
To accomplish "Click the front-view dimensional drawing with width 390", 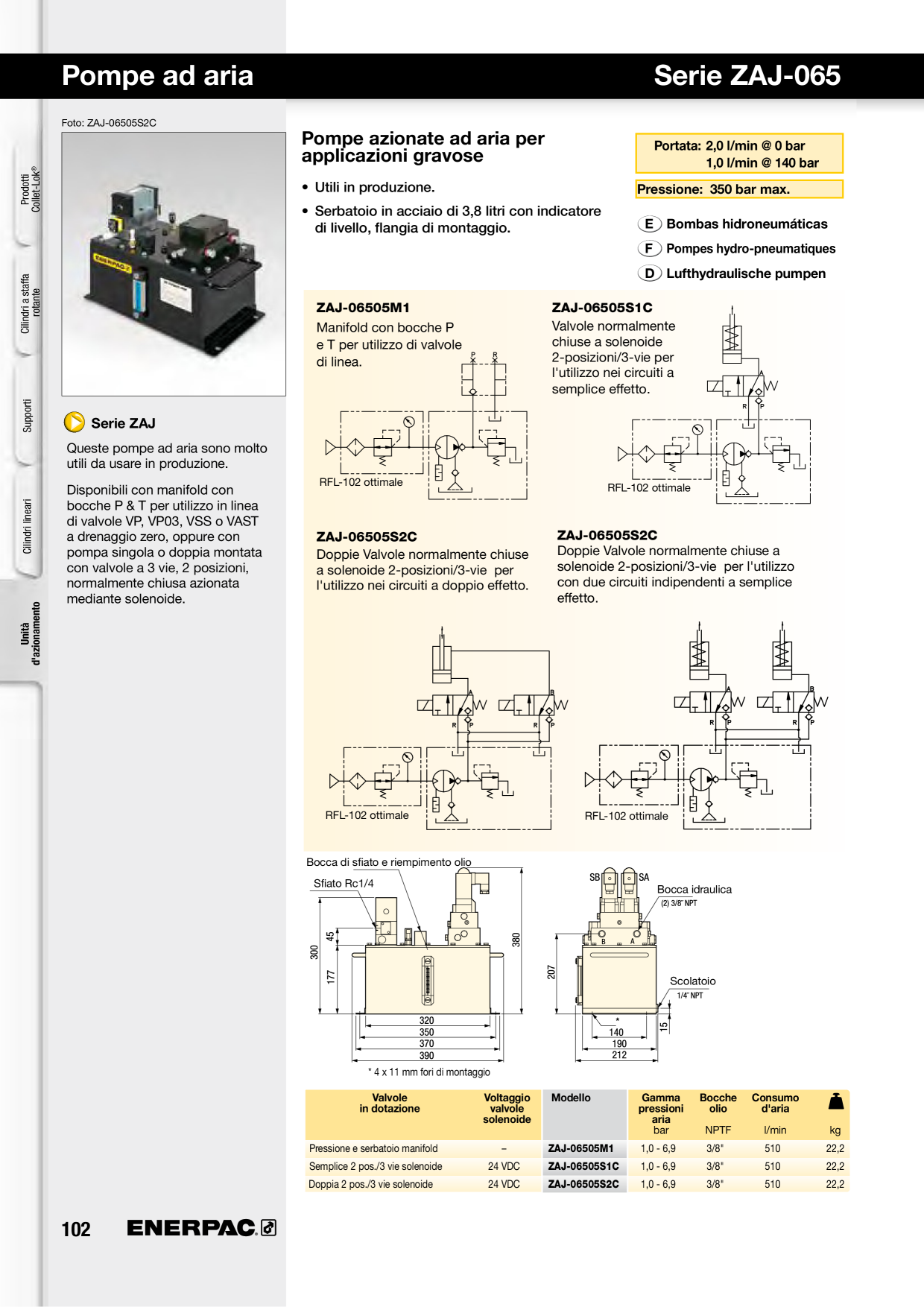I will [x=417, y=966].
